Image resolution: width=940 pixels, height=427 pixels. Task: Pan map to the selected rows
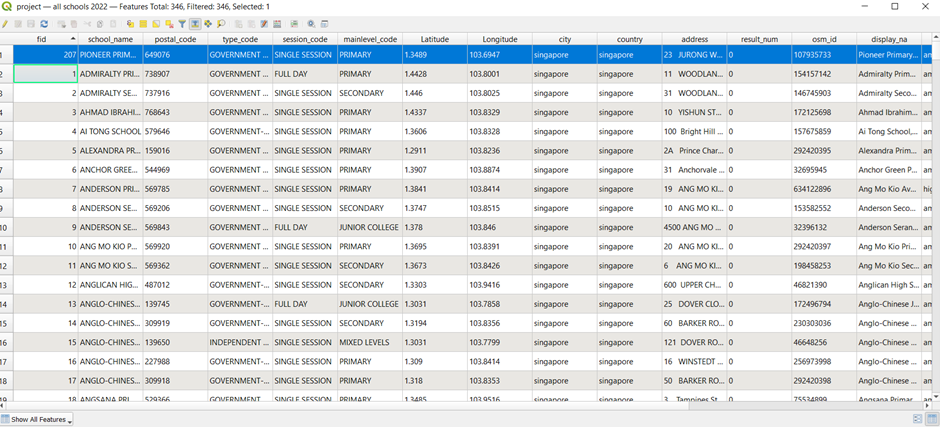[208, 24]
